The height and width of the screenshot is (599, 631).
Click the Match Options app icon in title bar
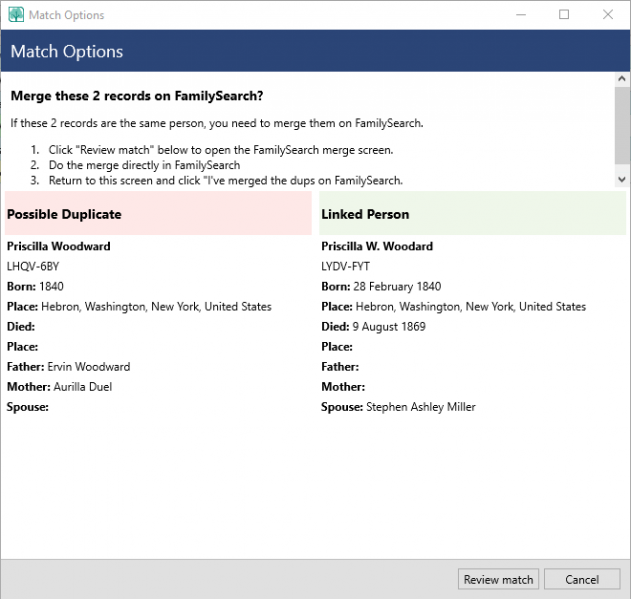click(15, 15)
